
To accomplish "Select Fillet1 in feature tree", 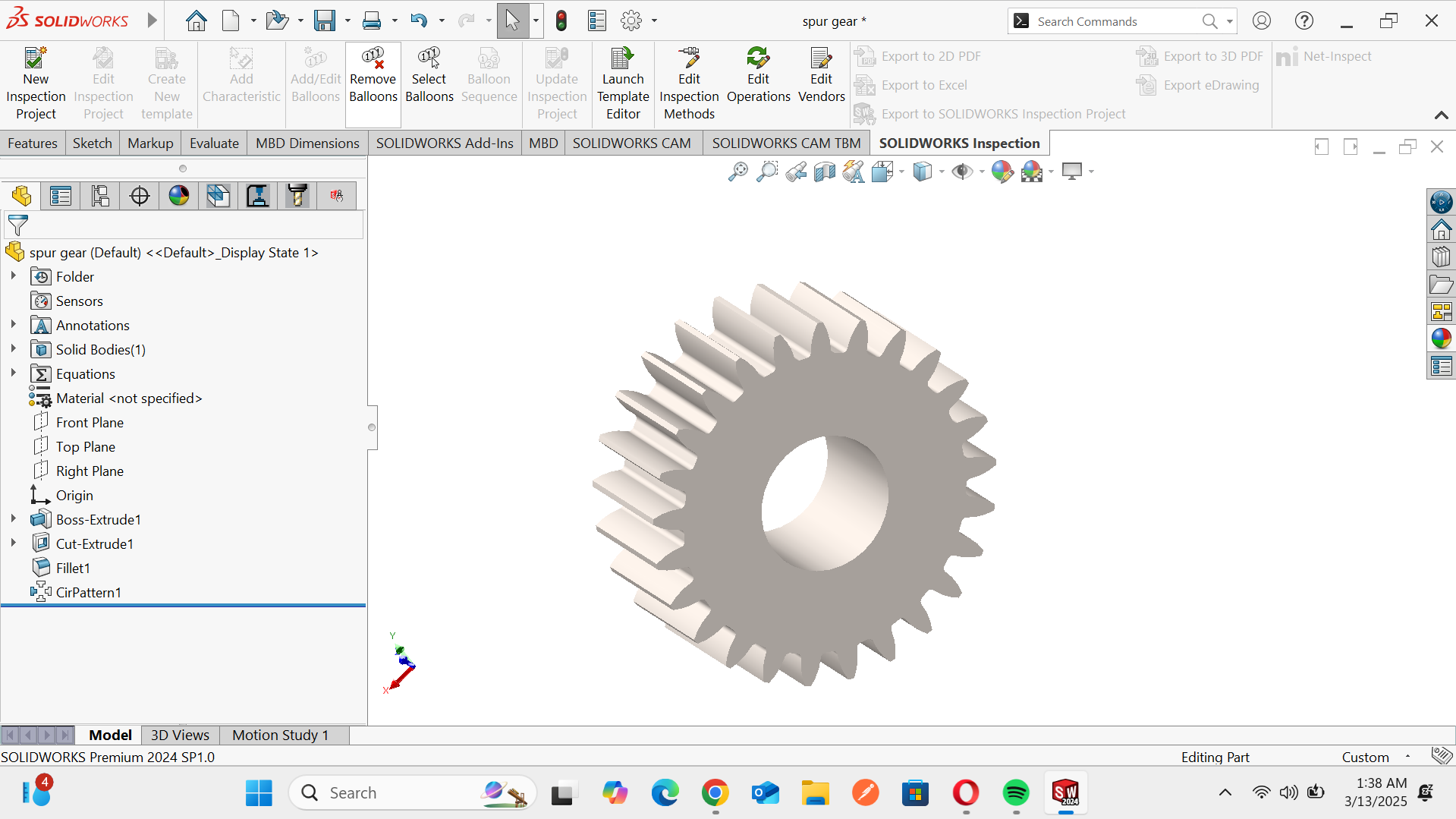I will pyautogui.click(x=73, y=568).
